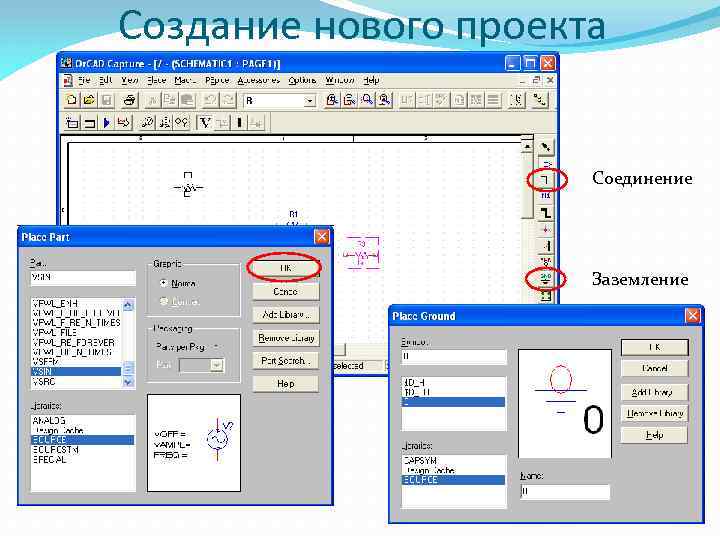This screenshot has width=720, height=540.
Task: Select the arrow Select tool in tool palette
Action: pos(546,147)
